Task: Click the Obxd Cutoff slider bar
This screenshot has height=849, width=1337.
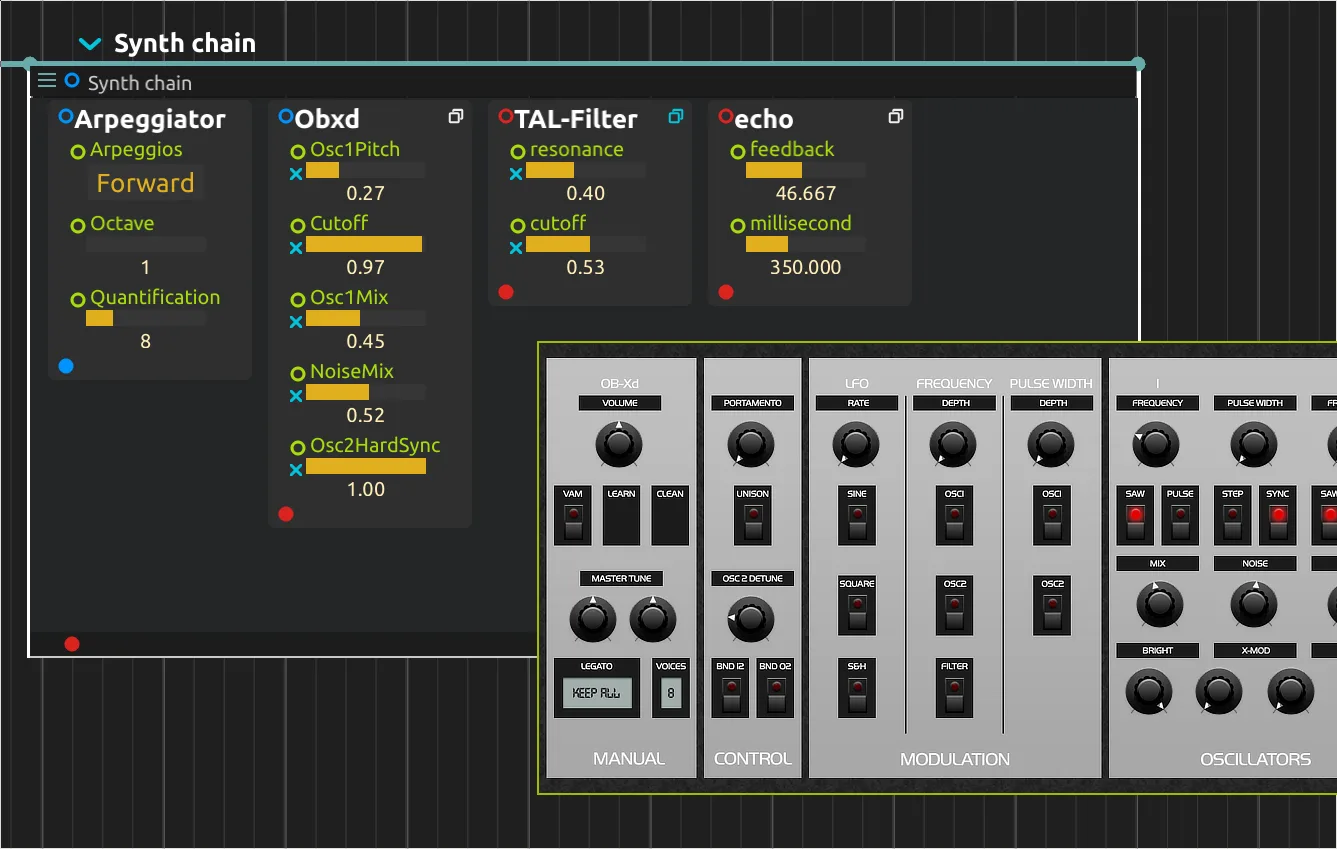Action: pos(366,244)
